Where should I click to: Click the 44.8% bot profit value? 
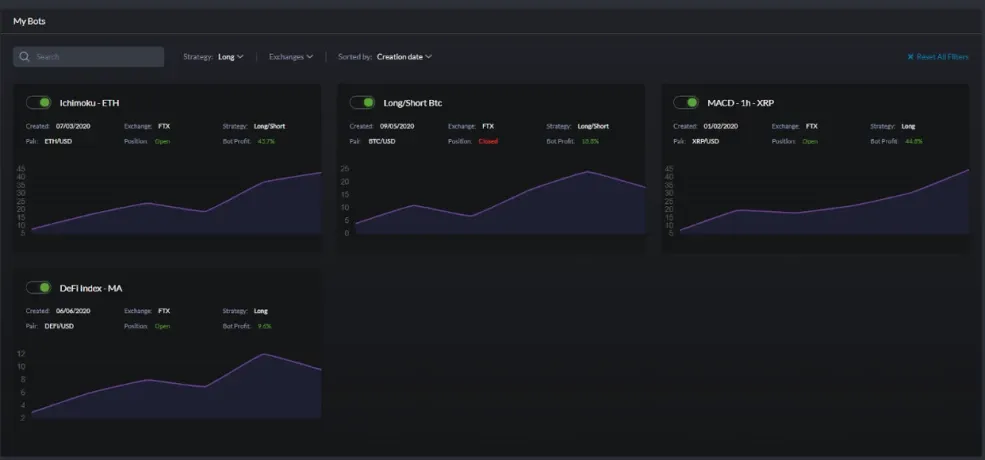pyautogui.click(x=913, y=141)
